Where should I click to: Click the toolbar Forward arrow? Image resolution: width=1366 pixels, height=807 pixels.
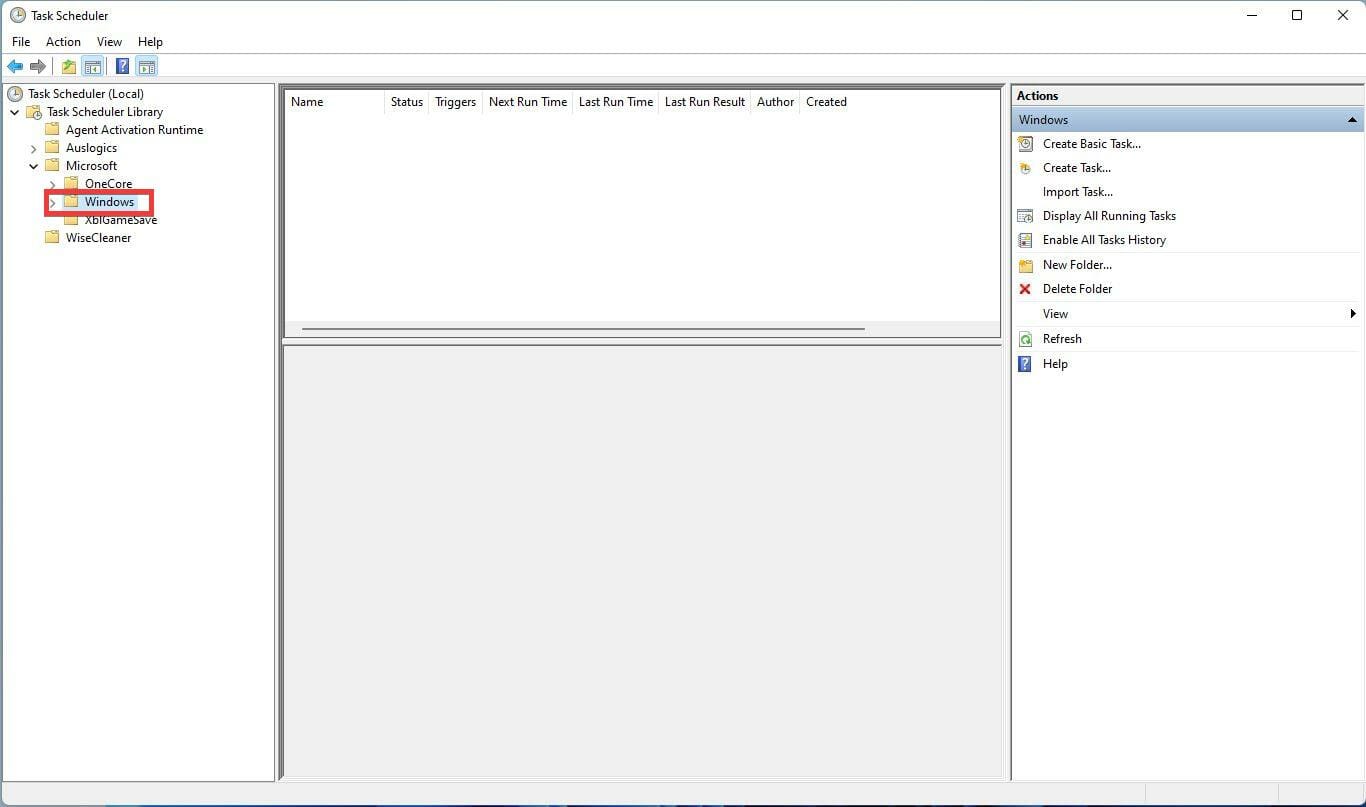38,67
